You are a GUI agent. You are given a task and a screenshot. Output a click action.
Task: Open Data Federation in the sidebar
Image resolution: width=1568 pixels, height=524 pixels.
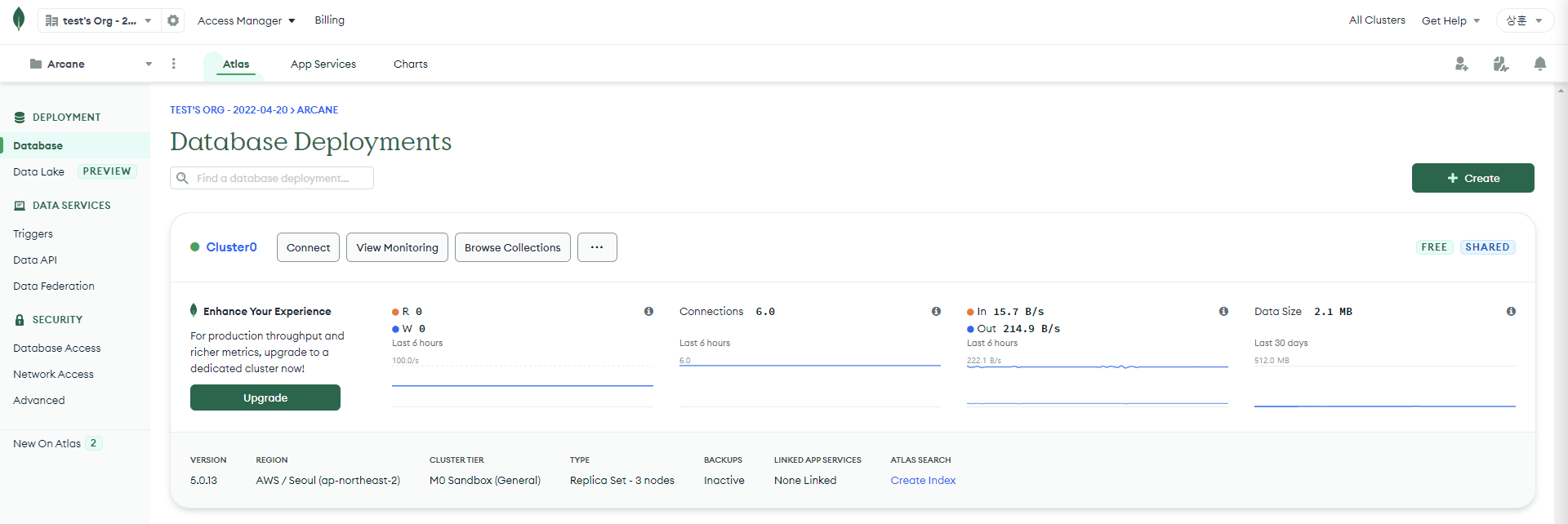pos(54,286)
